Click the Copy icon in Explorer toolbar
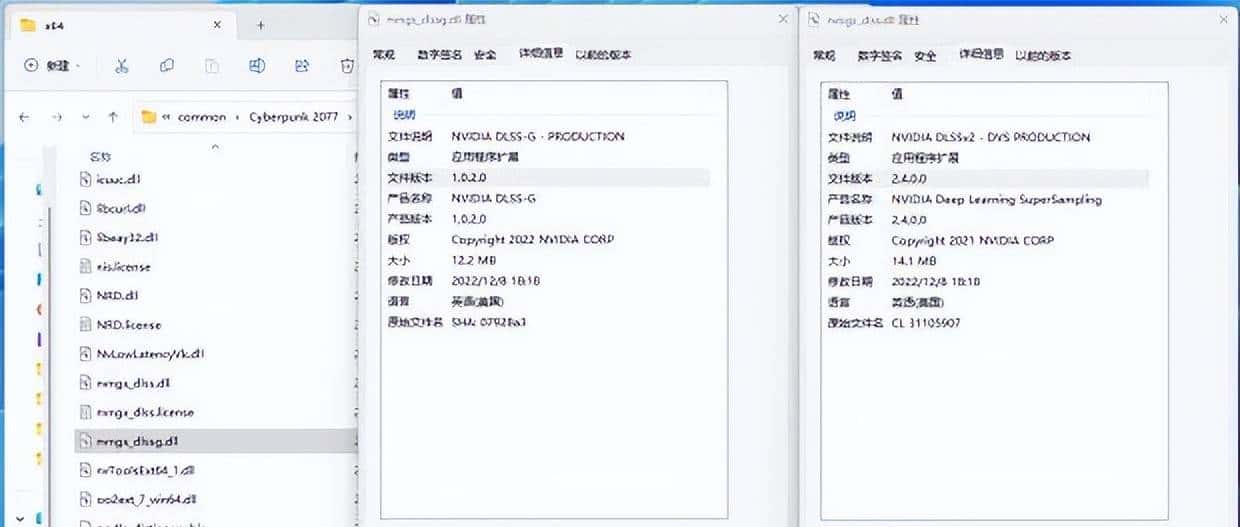The height and width of the screenshot is (527, 1240). tap(166, 66)
